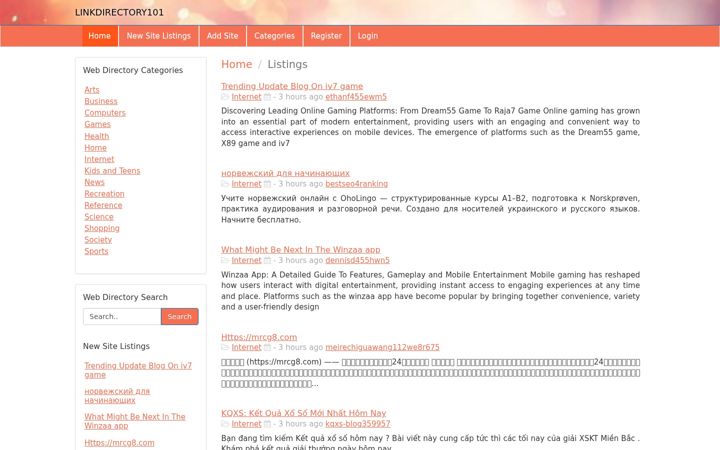720x450 pixels.
Task: Click Internet category under KQXS listing
Action: pyautogui.click(x=247, y=424)
